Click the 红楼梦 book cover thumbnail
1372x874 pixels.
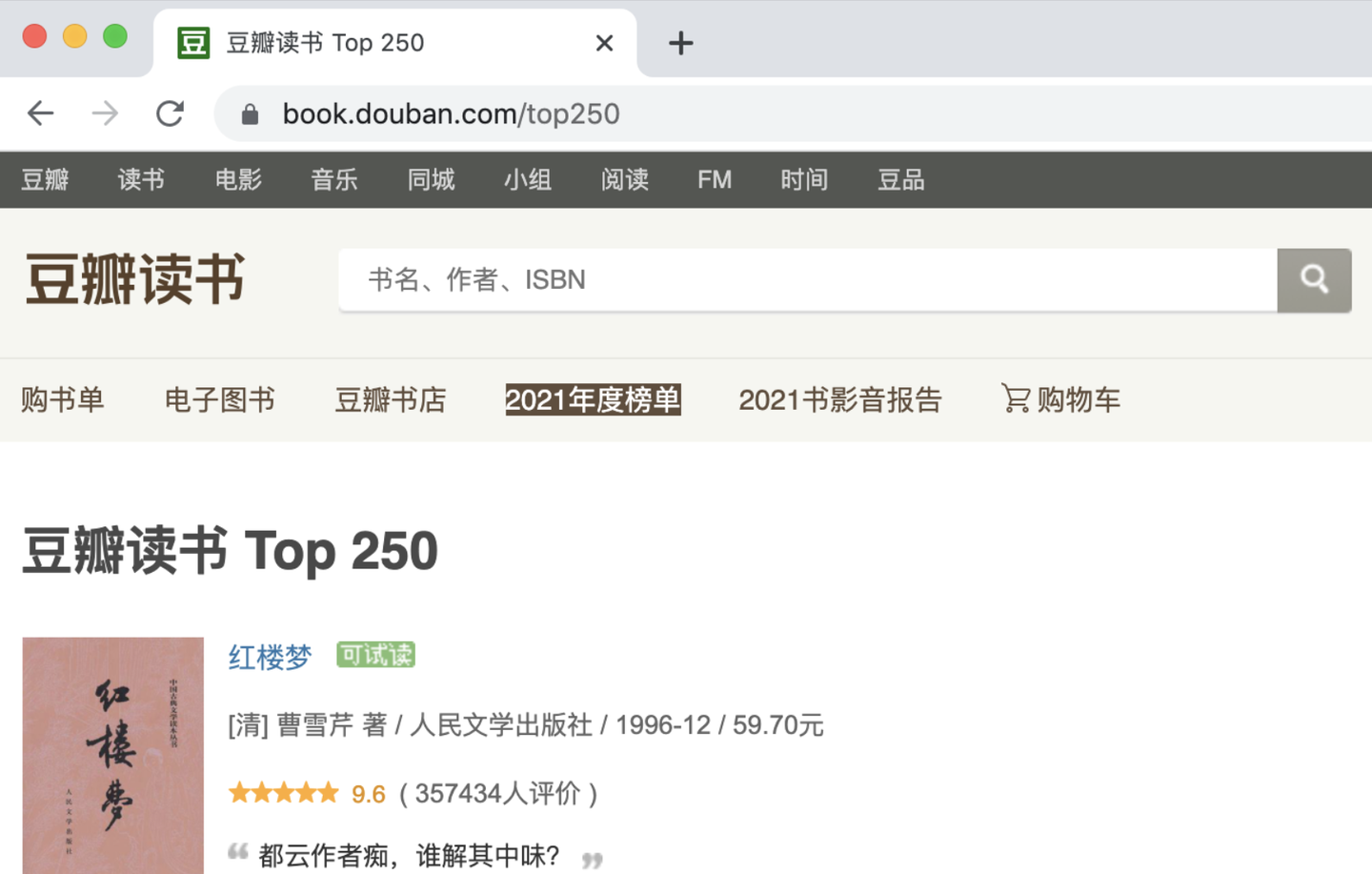113,755
